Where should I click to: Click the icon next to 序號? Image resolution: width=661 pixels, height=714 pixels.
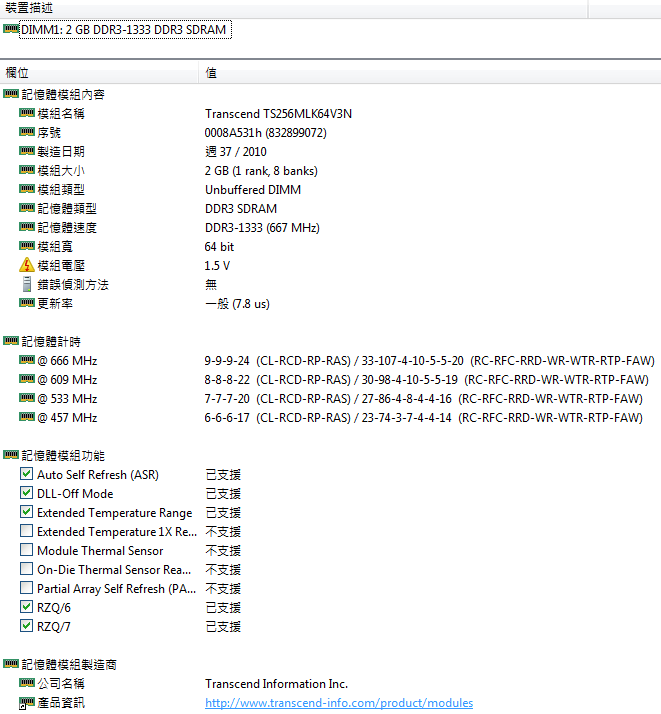tap(26, 132)
